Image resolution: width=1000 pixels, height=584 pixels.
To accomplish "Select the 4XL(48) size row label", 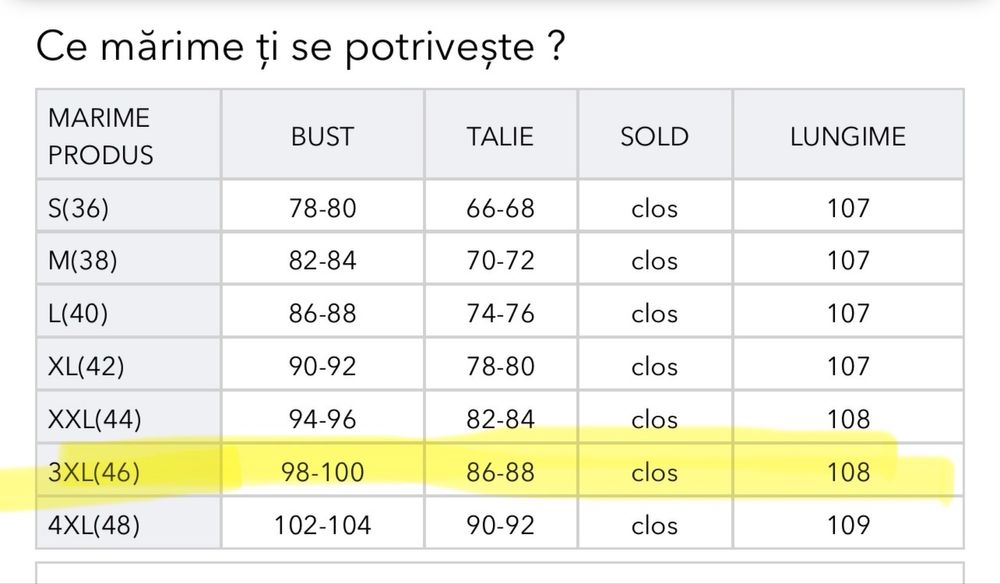I will pos(94,524).
